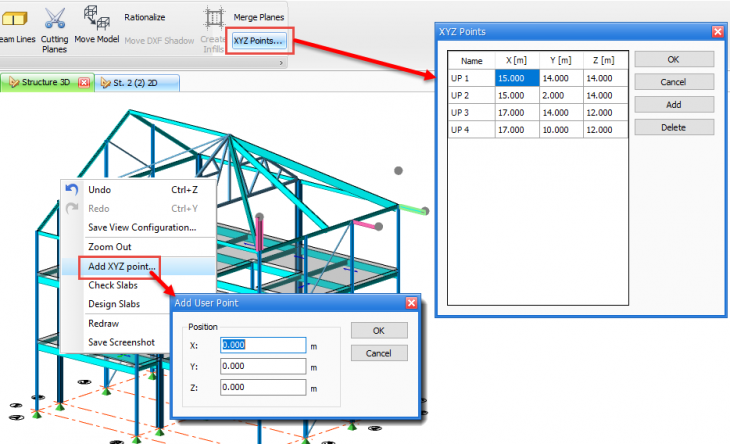730x444 pixels.
Task: Click the Undo arrow icon in context menu
Action: [x=72, y=189]
